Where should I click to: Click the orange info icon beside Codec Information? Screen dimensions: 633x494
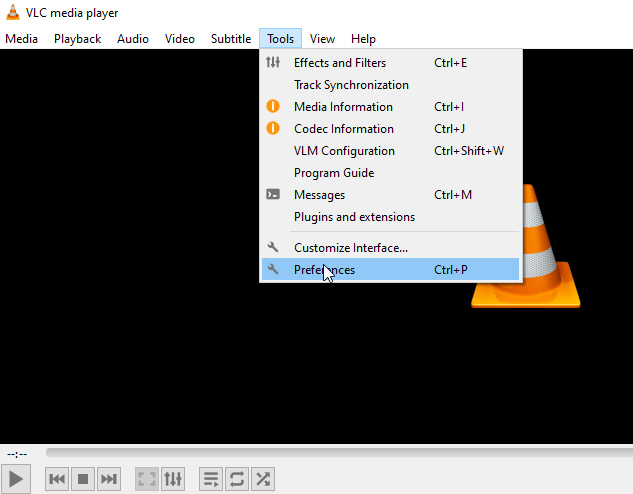click(273, 128)
